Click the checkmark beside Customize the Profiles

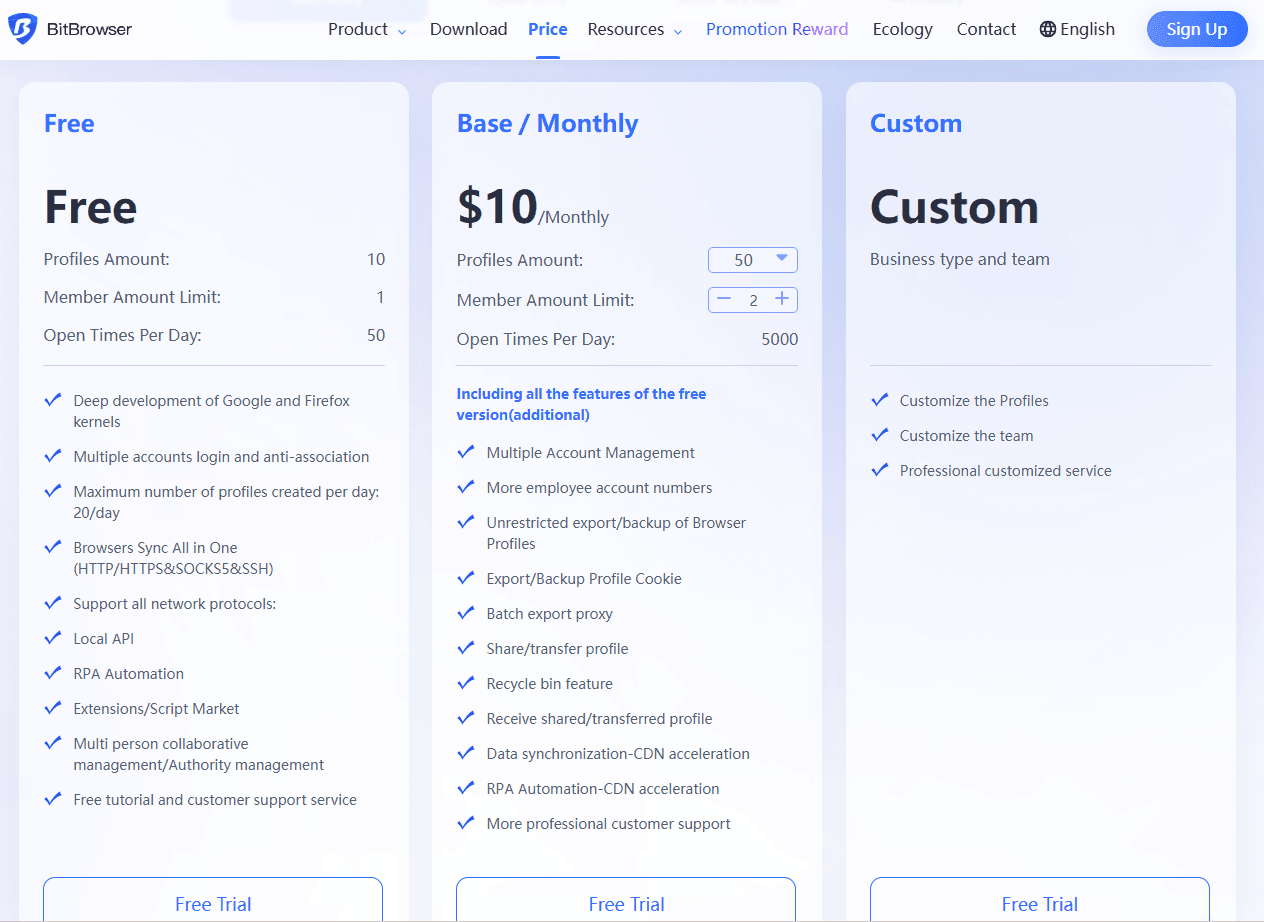[880, 400]
